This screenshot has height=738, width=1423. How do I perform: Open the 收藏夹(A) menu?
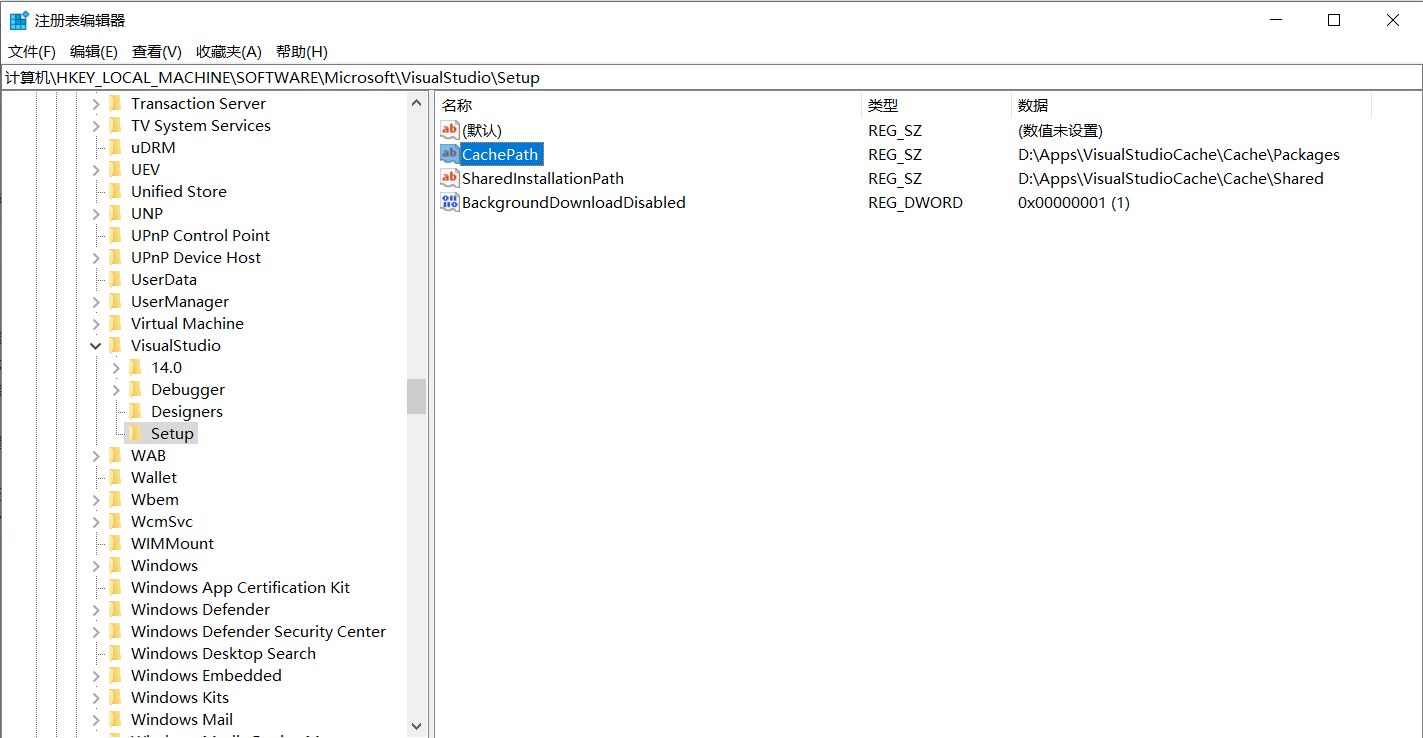pyautogui.click(x=228, y=51)
